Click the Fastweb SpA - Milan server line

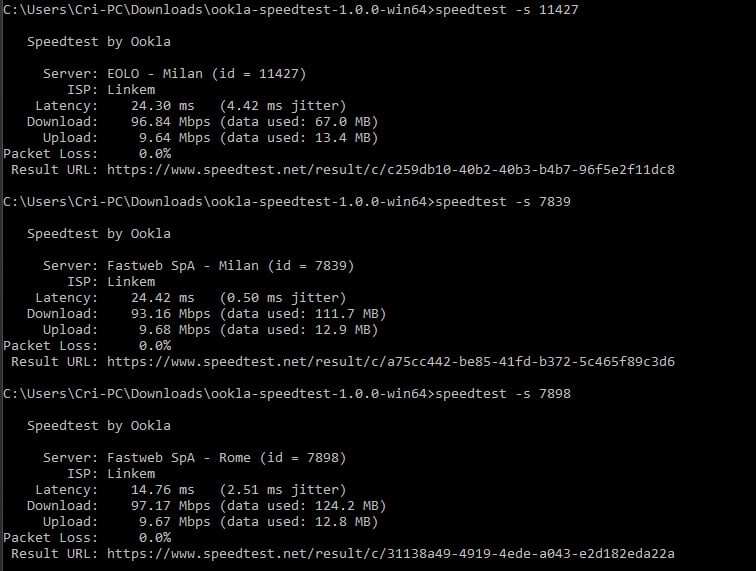[199, 266]
